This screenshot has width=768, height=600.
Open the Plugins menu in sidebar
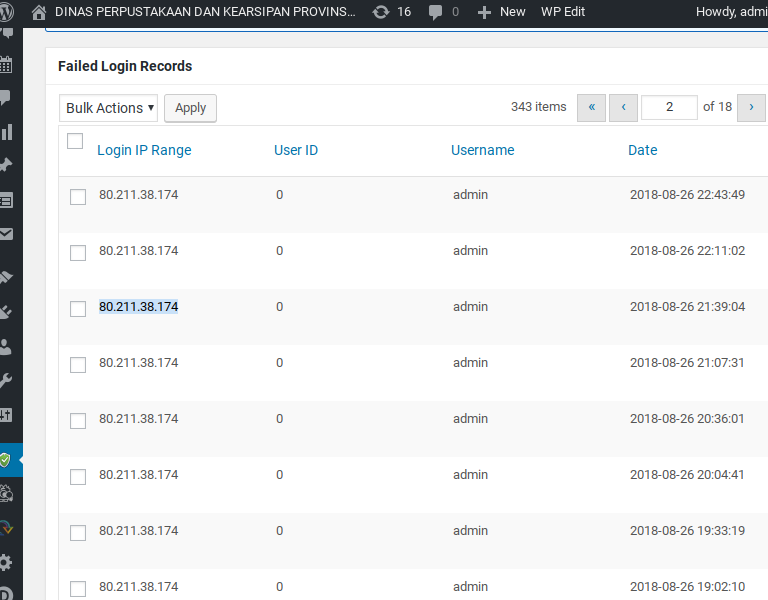(6, 312)
